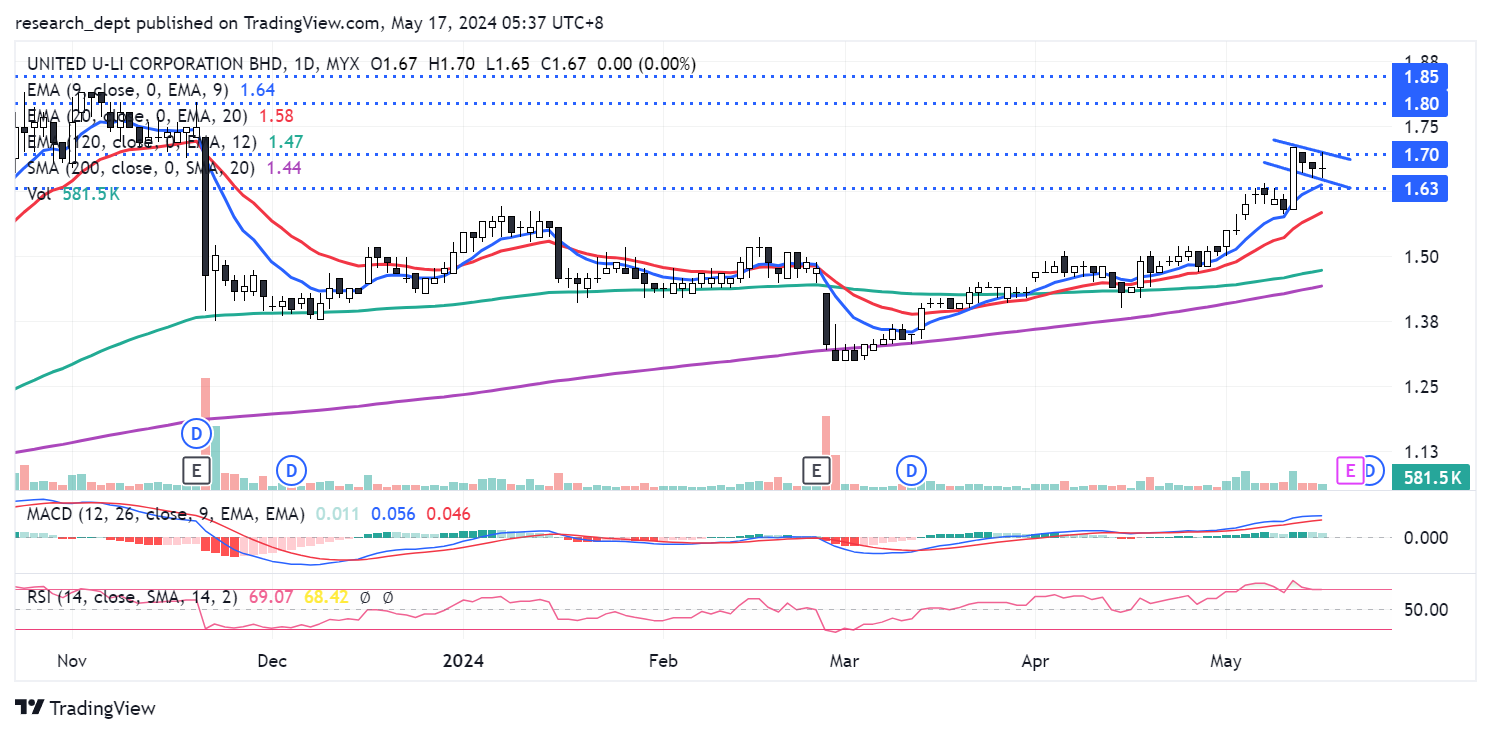The image size is (1491, 734).
Task: Select the SMA 200 indicator legend
Action: pyautogui.click(x=141, y=168)
